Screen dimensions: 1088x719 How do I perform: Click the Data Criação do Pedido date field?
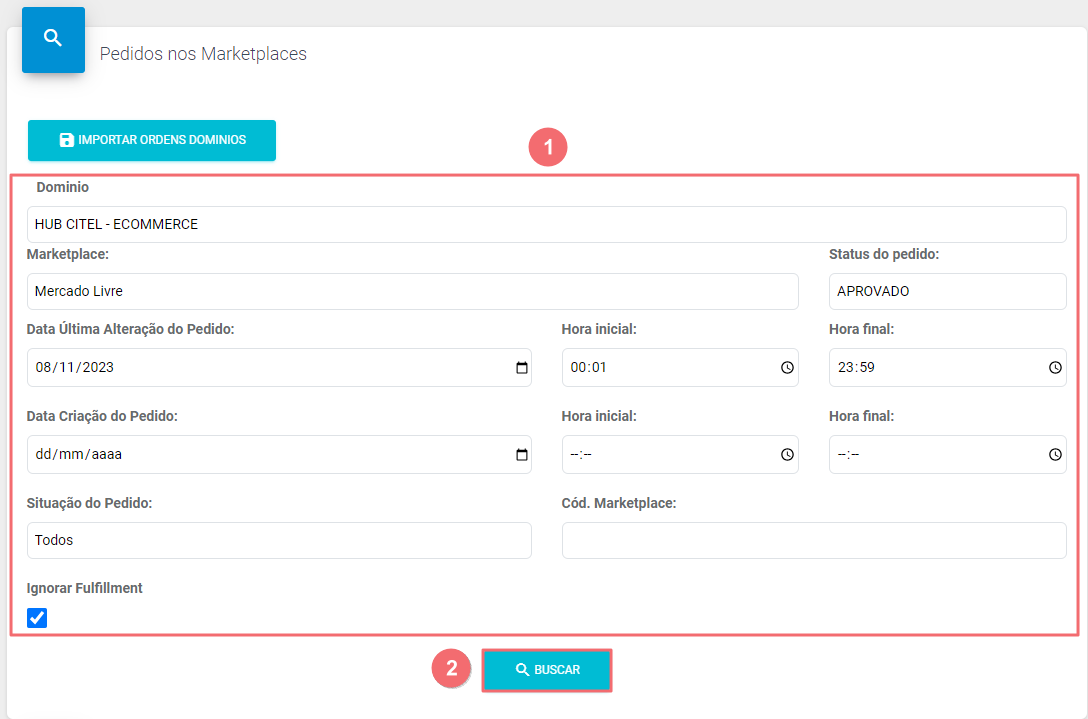279,455
